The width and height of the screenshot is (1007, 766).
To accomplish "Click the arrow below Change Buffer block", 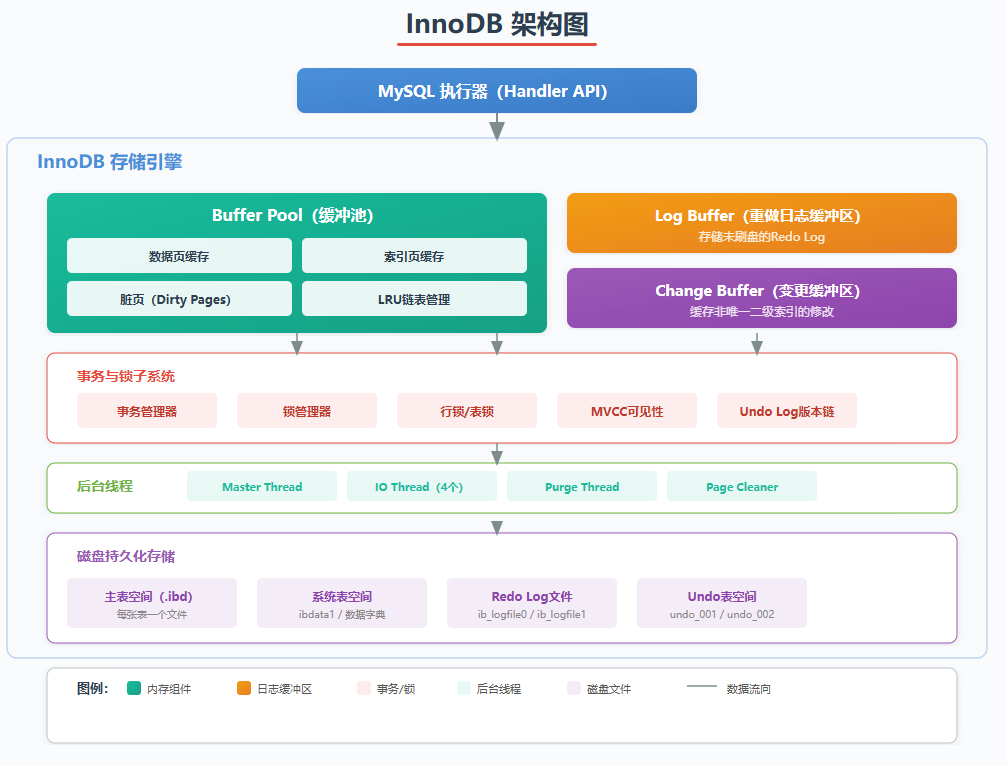I will coord(757,344).
